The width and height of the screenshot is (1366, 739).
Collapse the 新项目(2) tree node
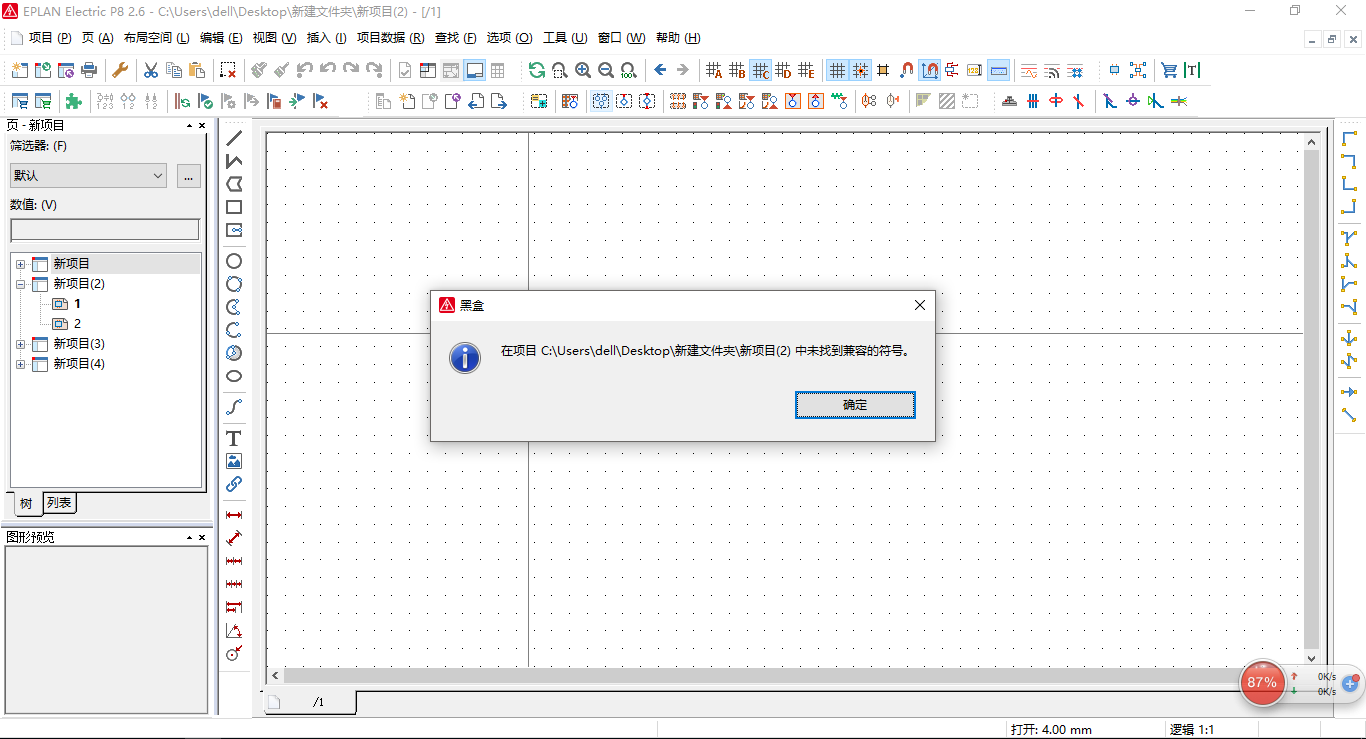20,284
